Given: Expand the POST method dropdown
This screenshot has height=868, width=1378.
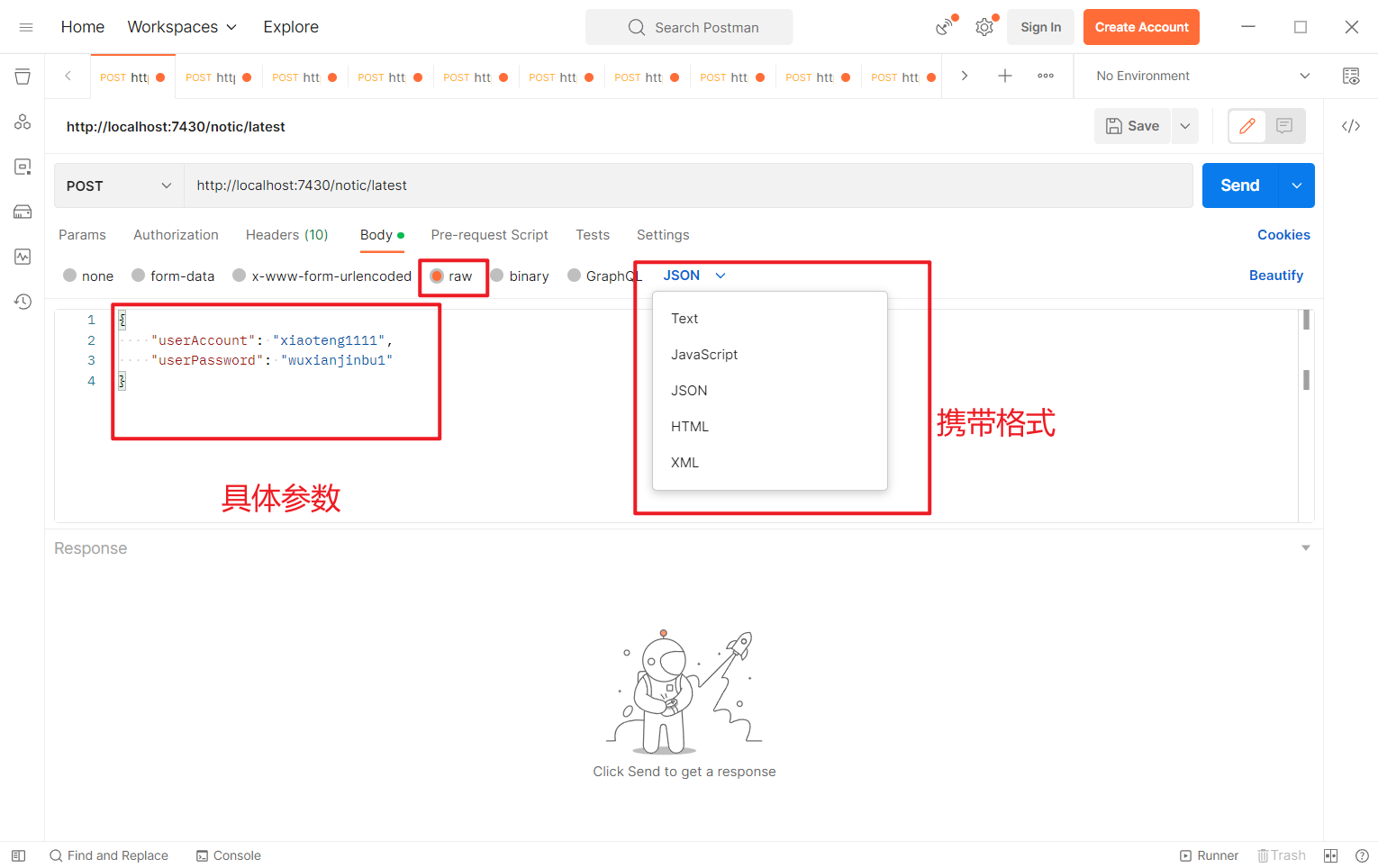Looking at the screenshot, I should [x=118, y=185].
